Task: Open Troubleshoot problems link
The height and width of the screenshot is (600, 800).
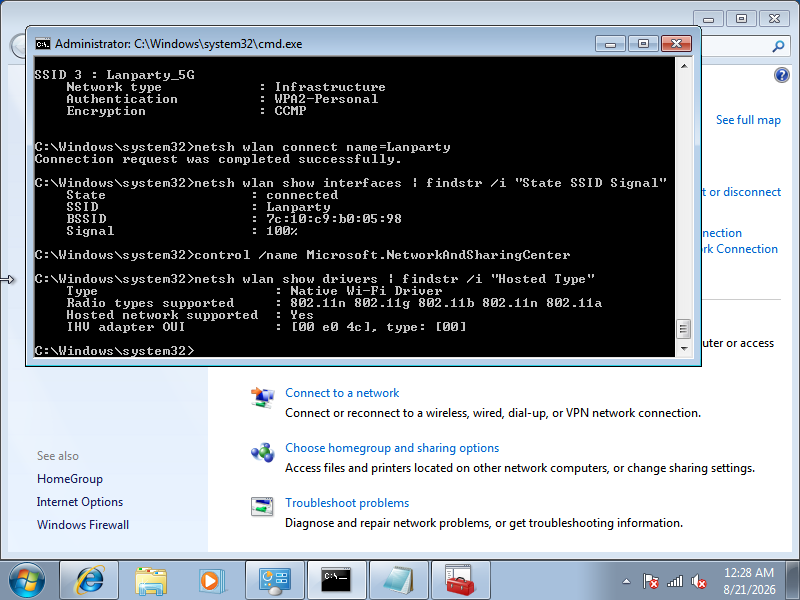Action: (x=347, y=503)
